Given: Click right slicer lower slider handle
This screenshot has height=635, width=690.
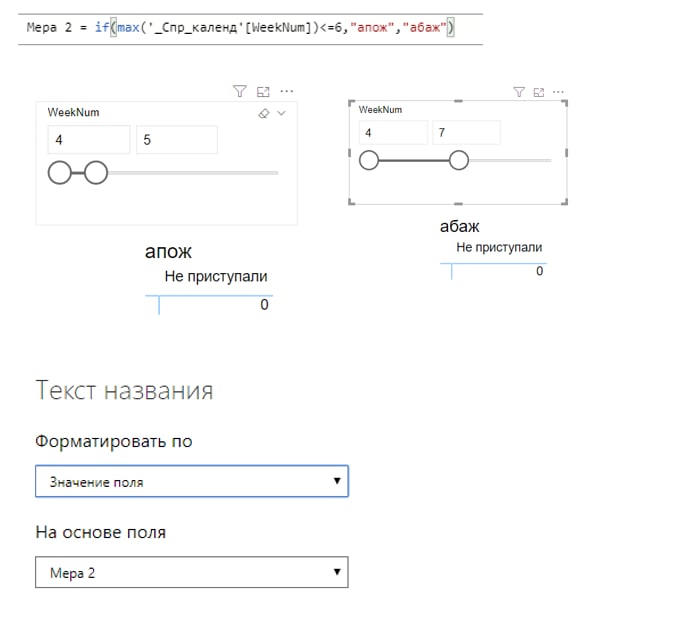Looking at the screenshot, I should (x=369, y=160).
